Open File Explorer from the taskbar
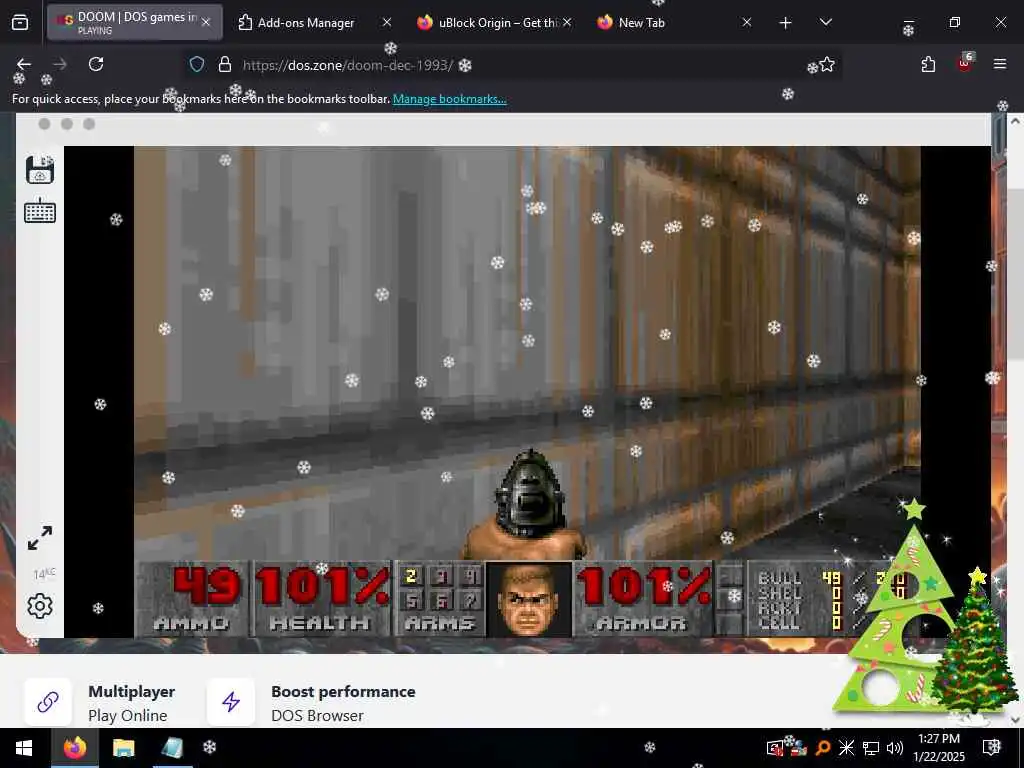Screen dimensions: 1024x768 (x=123, y=748)
